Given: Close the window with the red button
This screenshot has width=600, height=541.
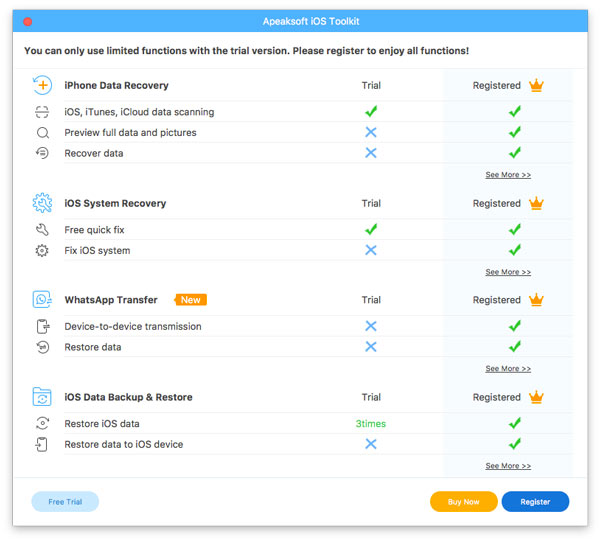Looking at the screenshot, I should pyautogui.click(x=28, y=21).
